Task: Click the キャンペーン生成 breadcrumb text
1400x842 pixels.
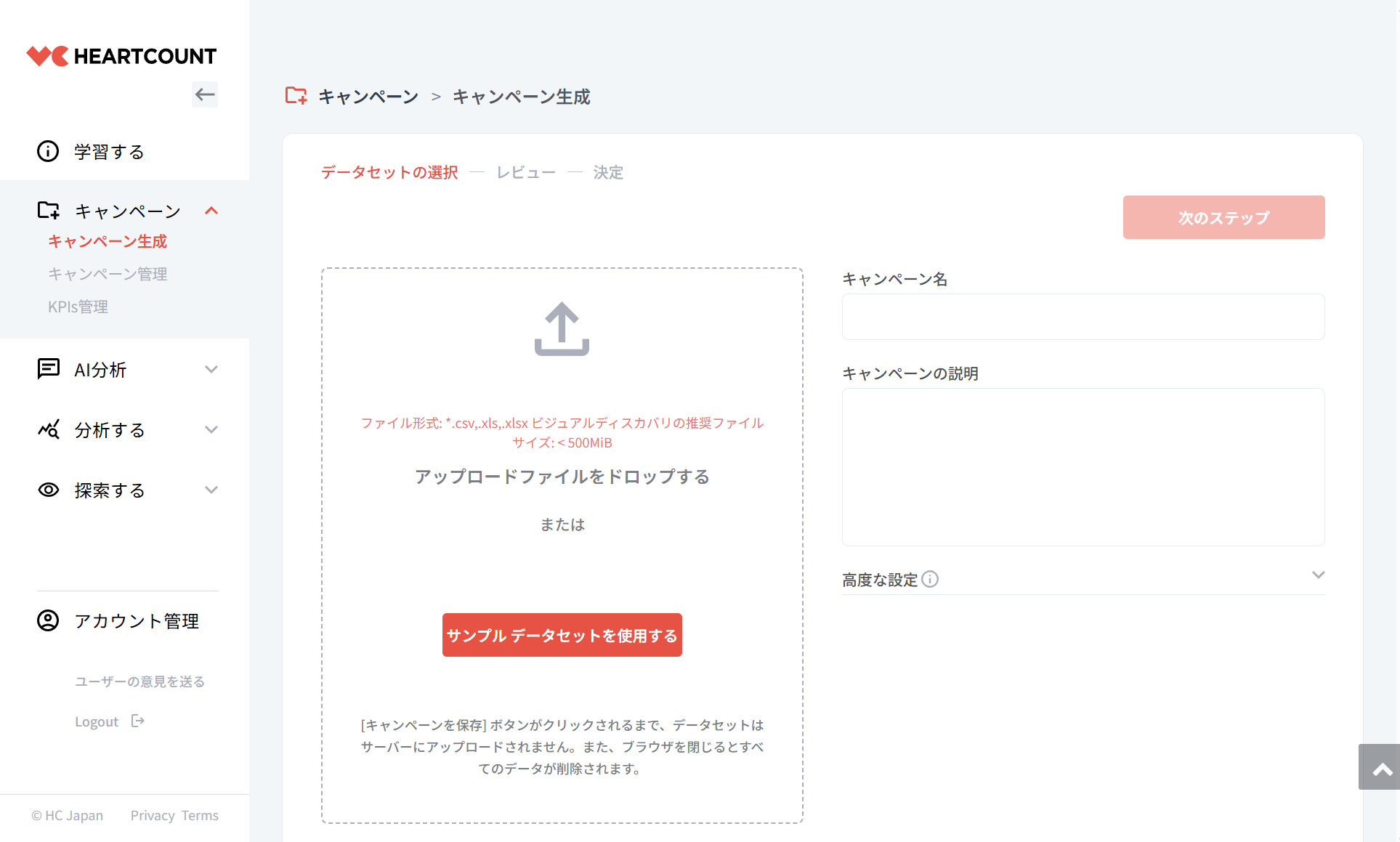Action: click(521, 97)
